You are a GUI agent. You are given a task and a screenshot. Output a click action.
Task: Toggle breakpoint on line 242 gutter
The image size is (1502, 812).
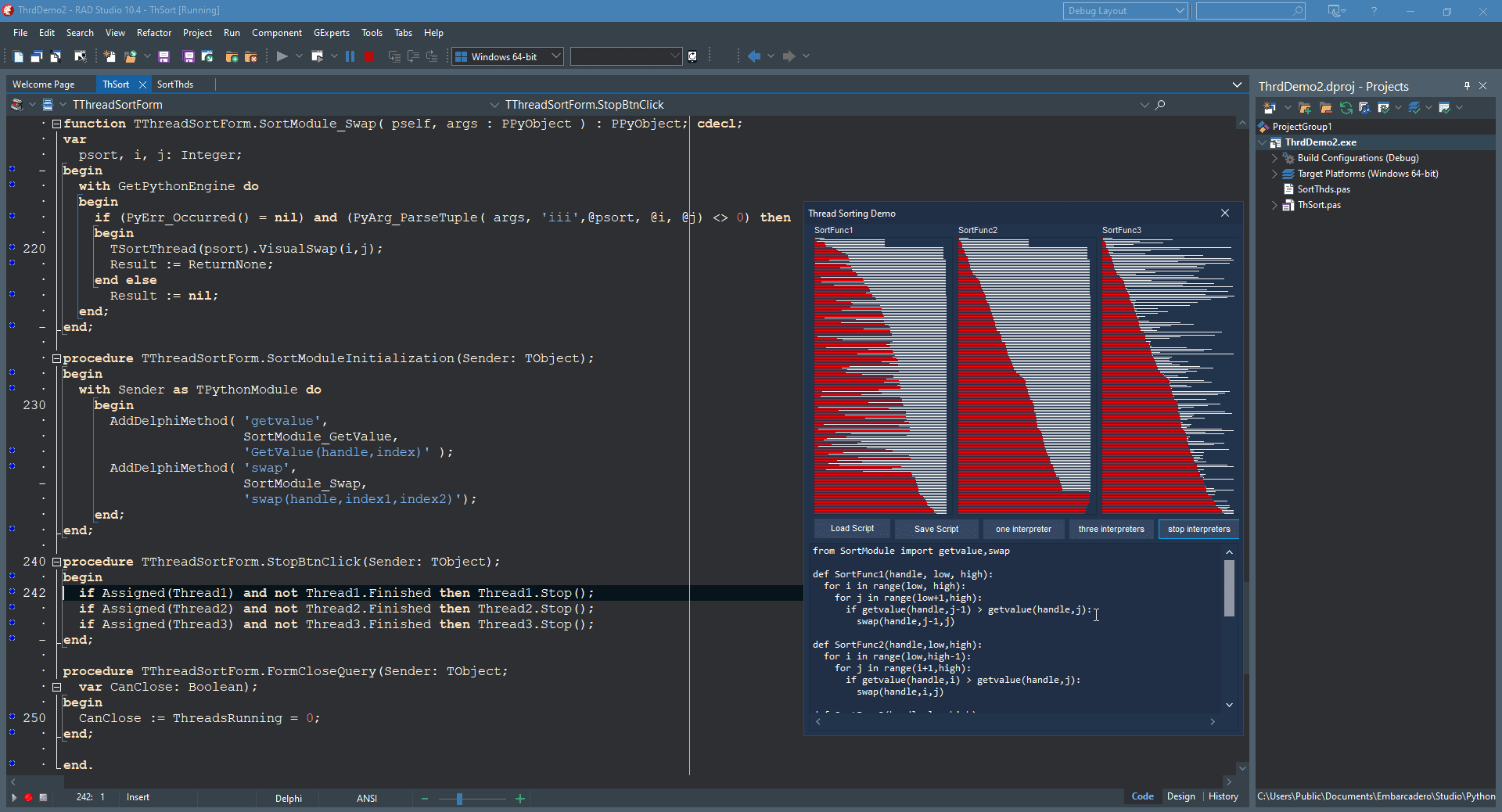tap(12, 591)
